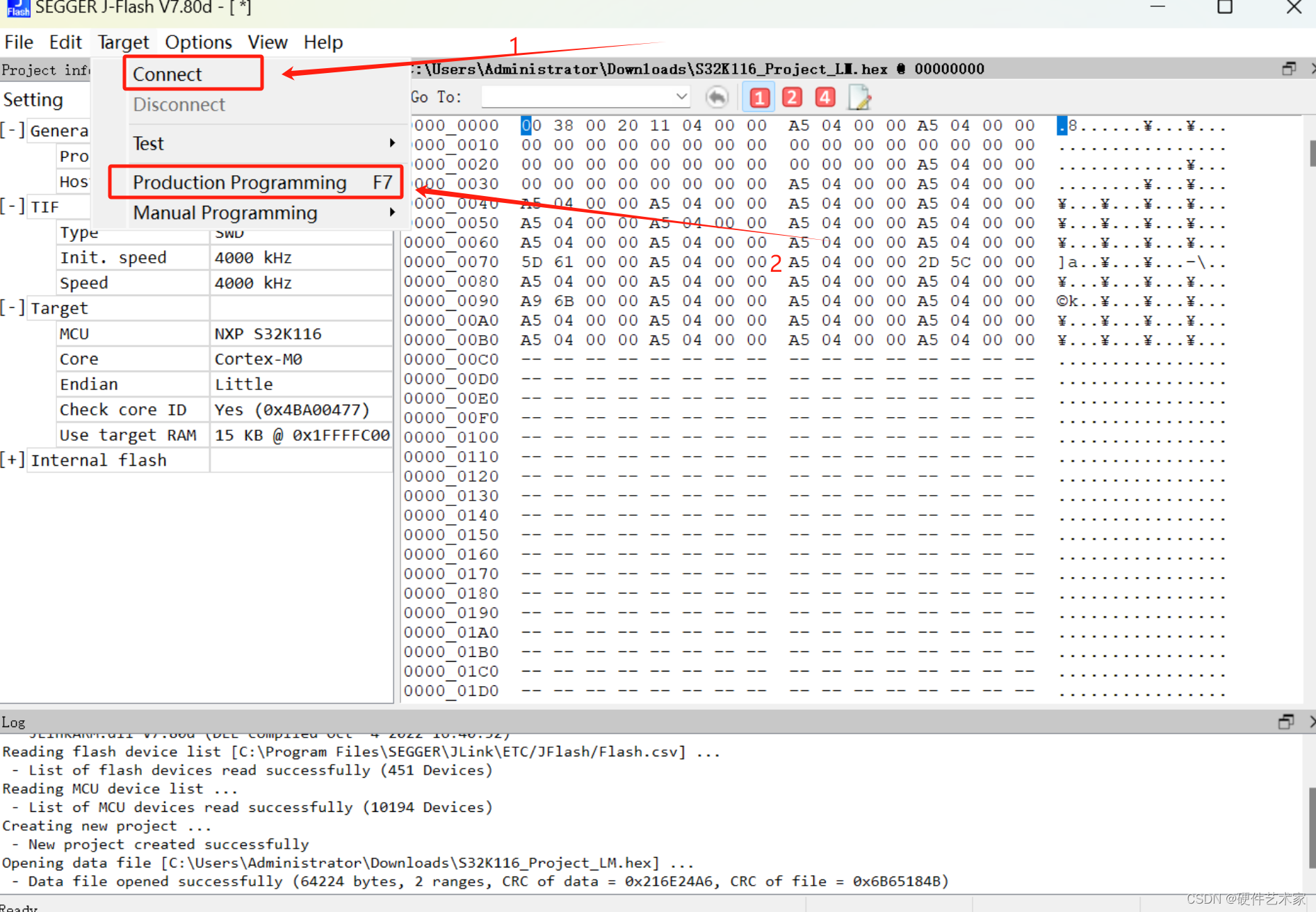
Task: Click the edit data file pencil icon
Action: [860, 97]
